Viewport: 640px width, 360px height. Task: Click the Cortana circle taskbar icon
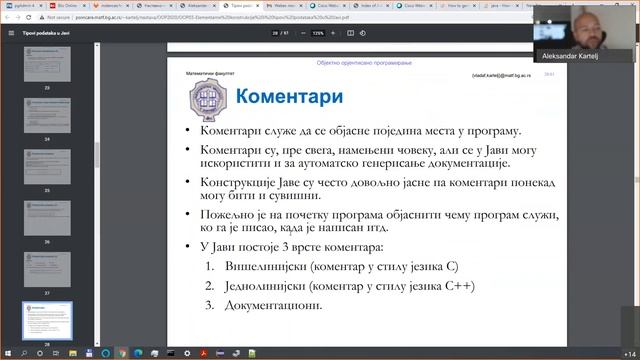[x=40, y=353]
